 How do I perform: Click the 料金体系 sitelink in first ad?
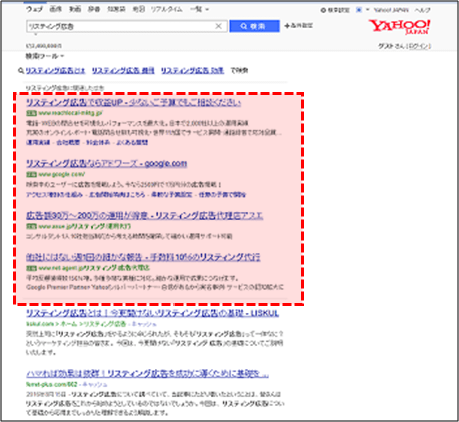pyautogui.click(x=98, y=142)
